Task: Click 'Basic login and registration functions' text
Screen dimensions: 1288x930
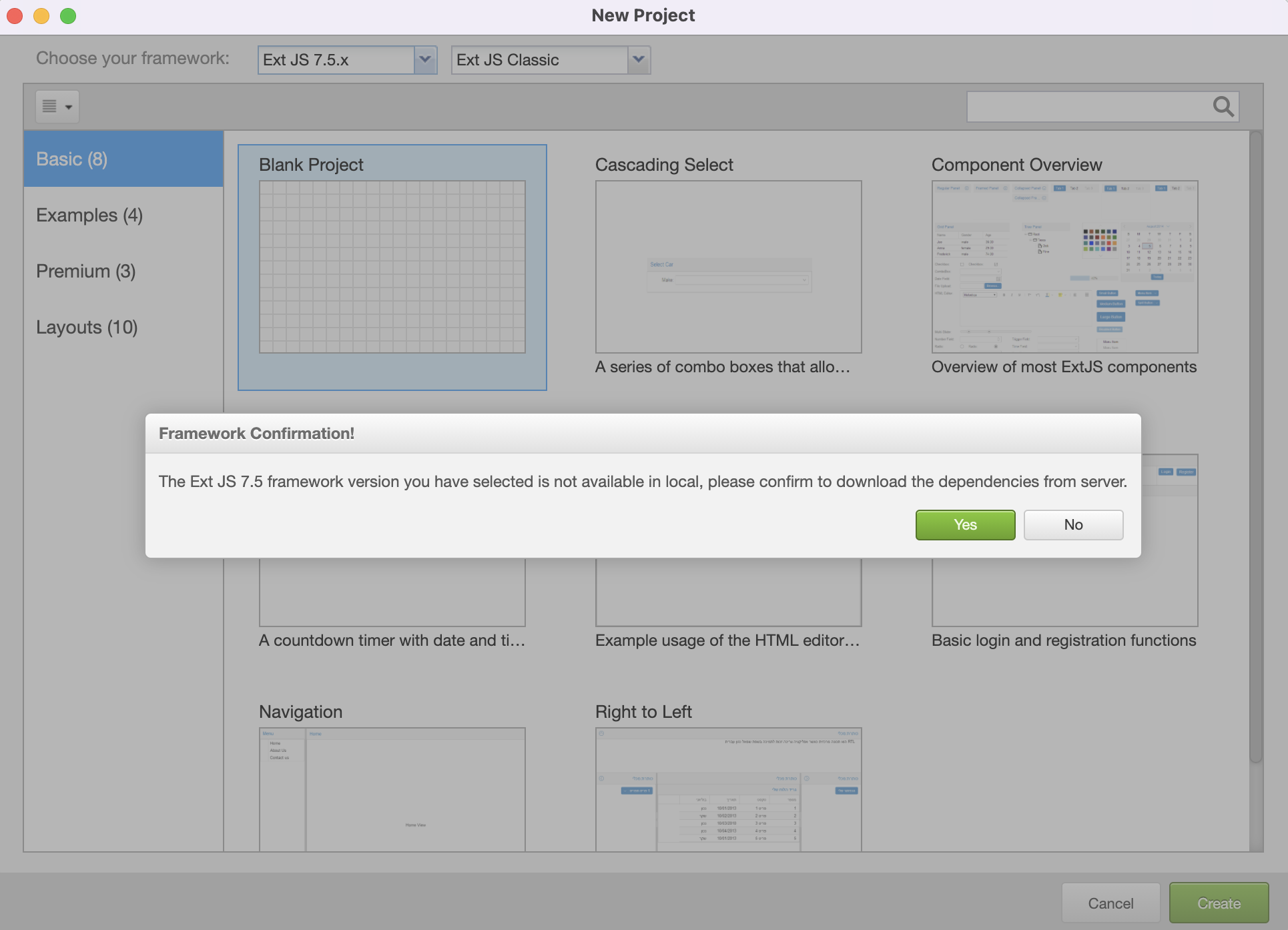Action: coord(1064,640)
